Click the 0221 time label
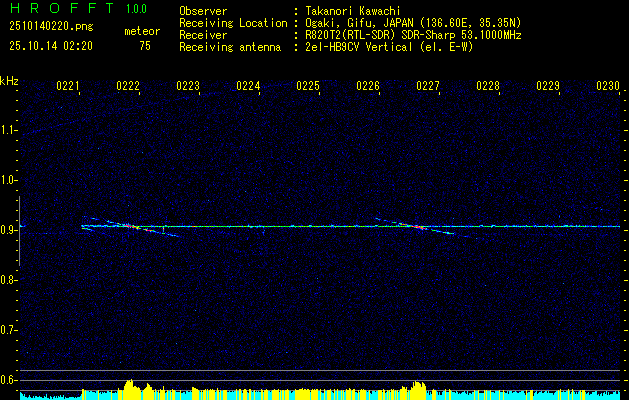629x400 pixels. pyautogui.click(x=68, y=86)
